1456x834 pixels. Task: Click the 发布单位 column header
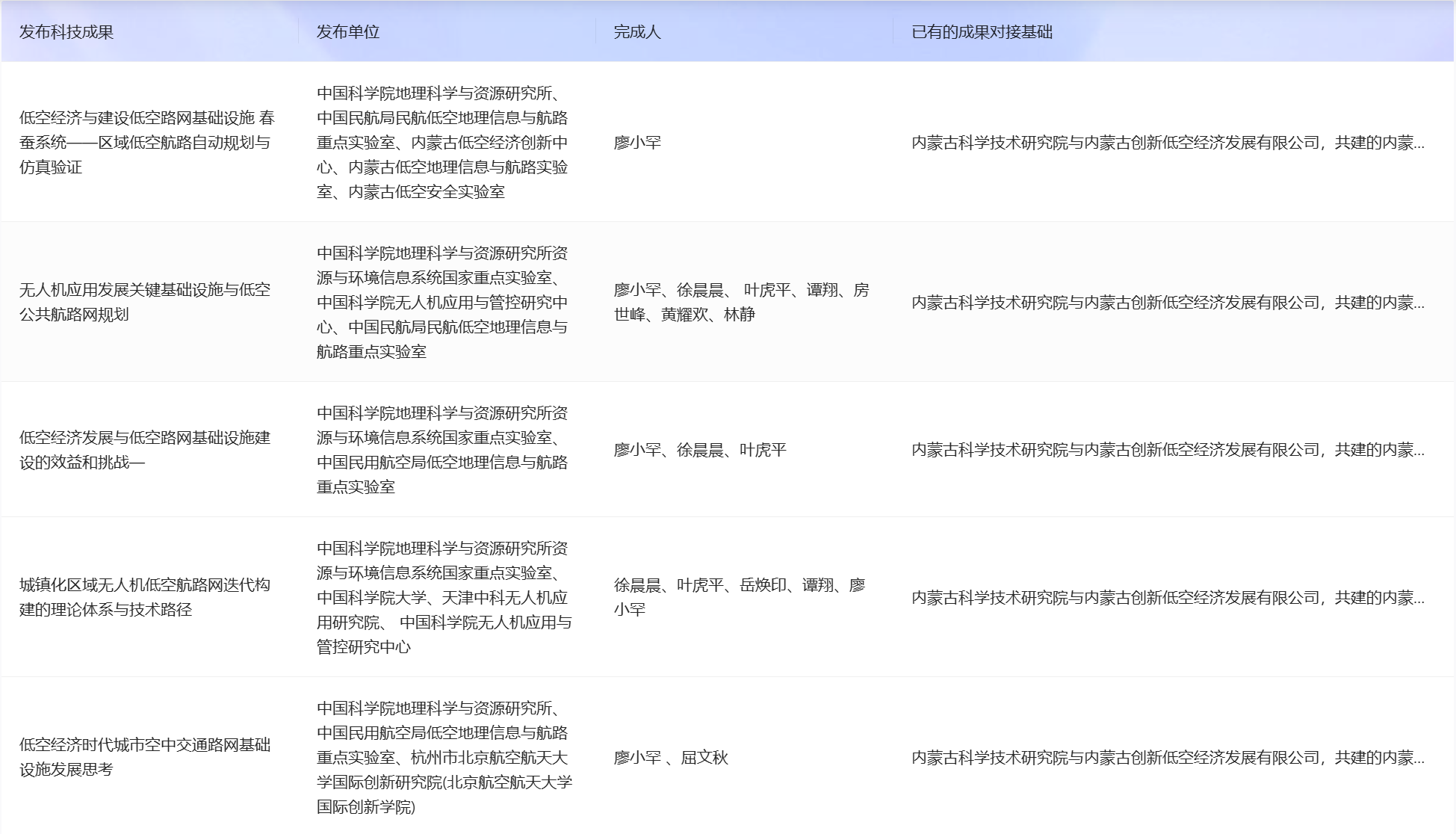coord(348,32)
